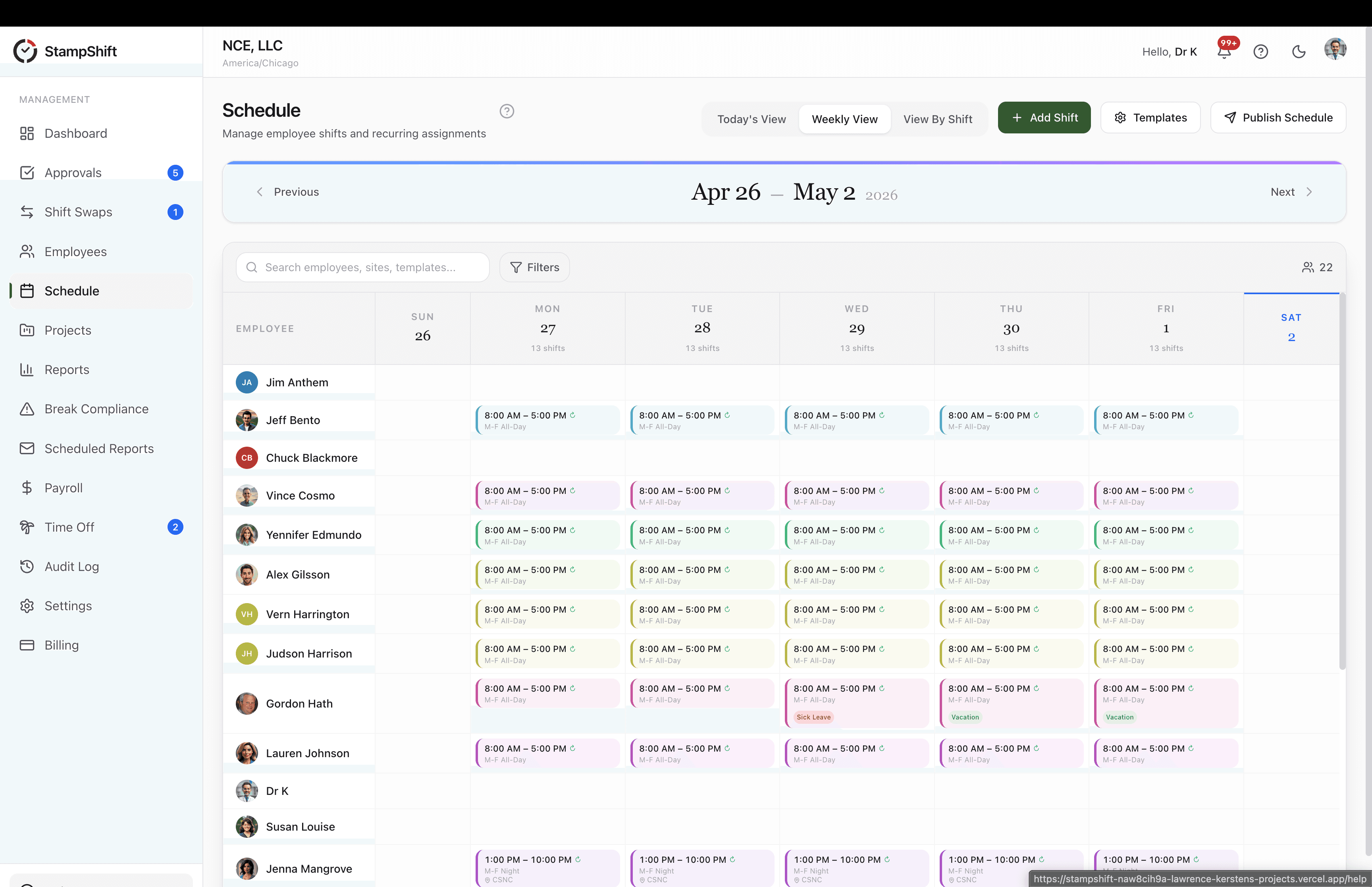Open Dashboard from the sidebar
This screenshot has height=887, width=1372.
(101, 134)
